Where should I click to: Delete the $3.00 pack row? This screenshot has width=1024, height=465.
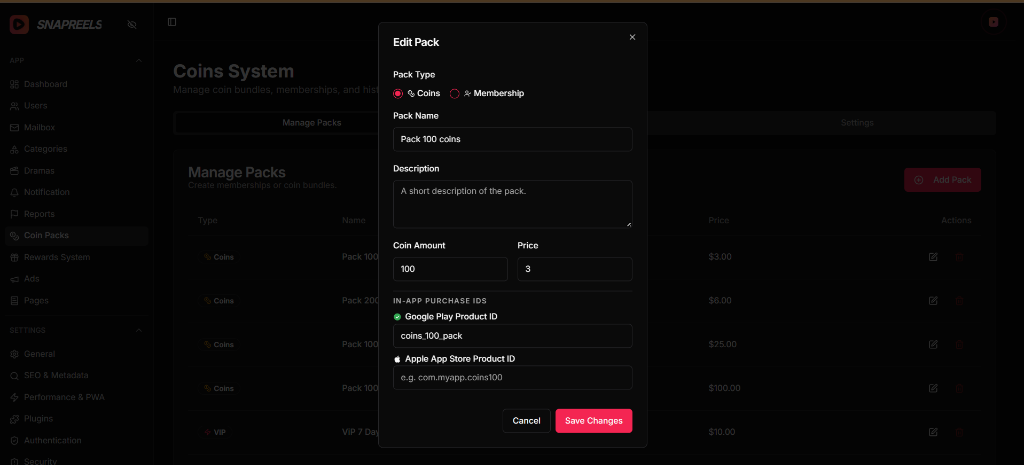click(959, 257)
